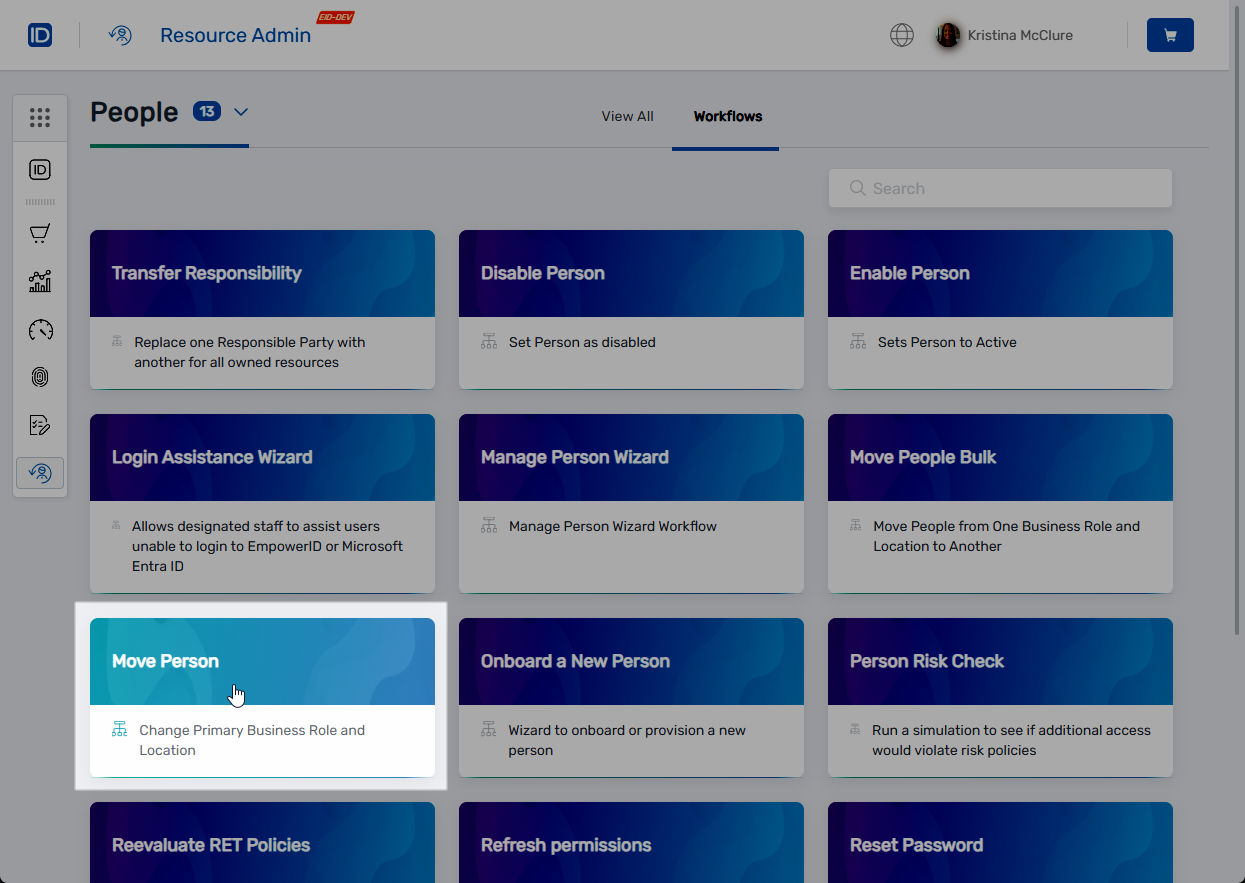
Task: Click the speedometer dashboard sidebar icon
Action: pyautogui.click(x=40, y=330)
